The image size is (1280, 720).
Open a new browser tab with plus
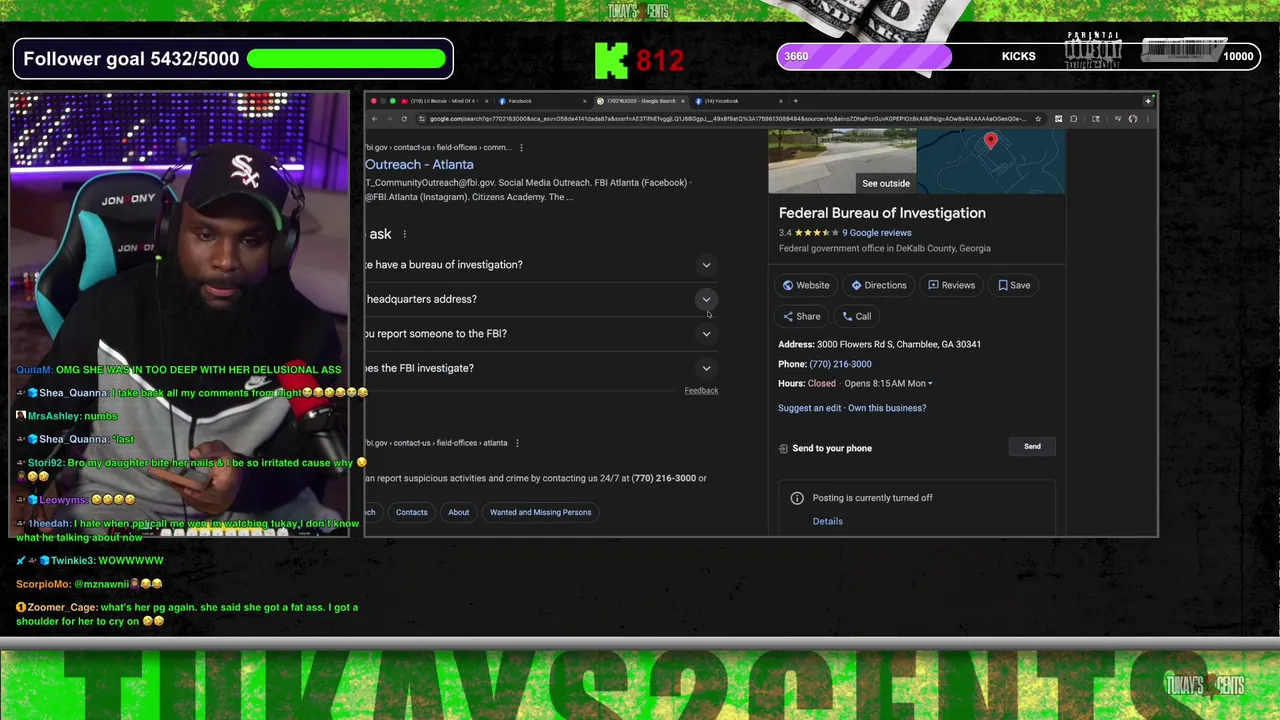pos(796,101)
